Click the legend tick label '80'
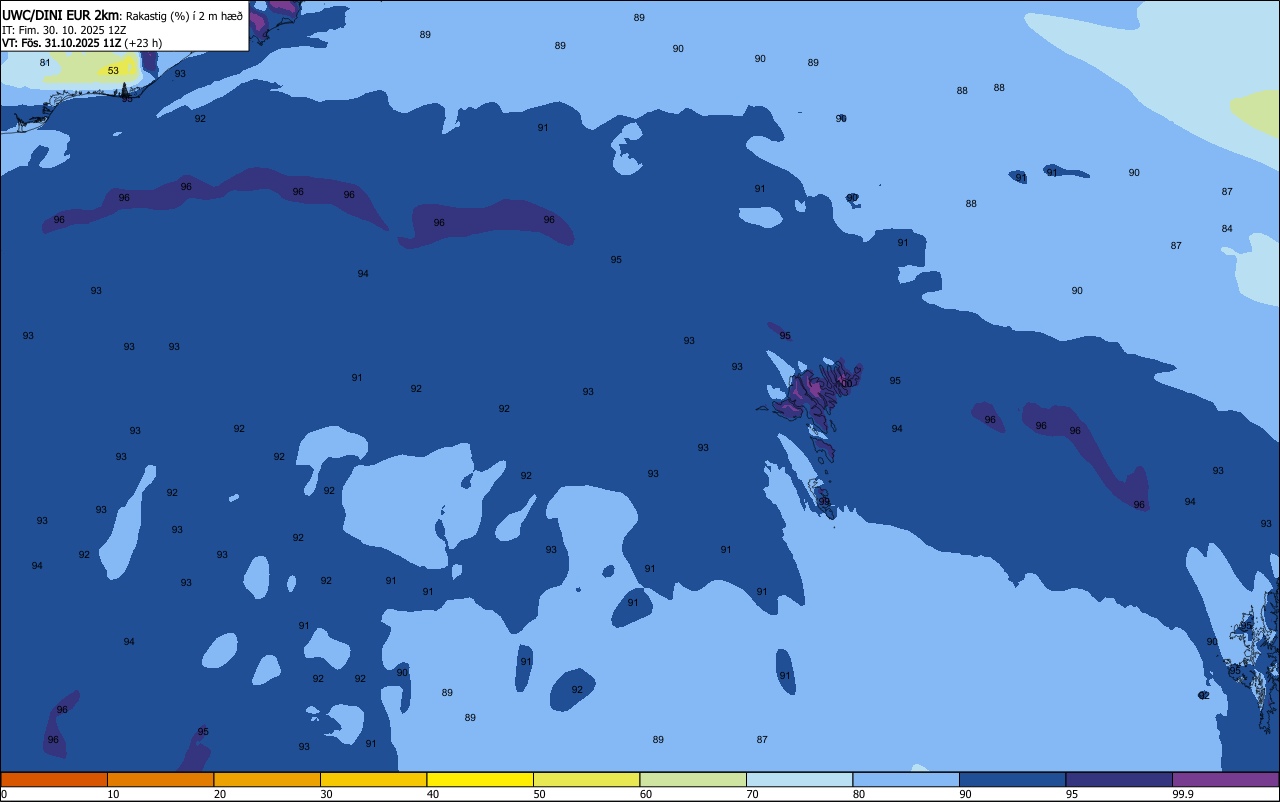This screenshot has width=1280, height=802. (x=859, y=794)
